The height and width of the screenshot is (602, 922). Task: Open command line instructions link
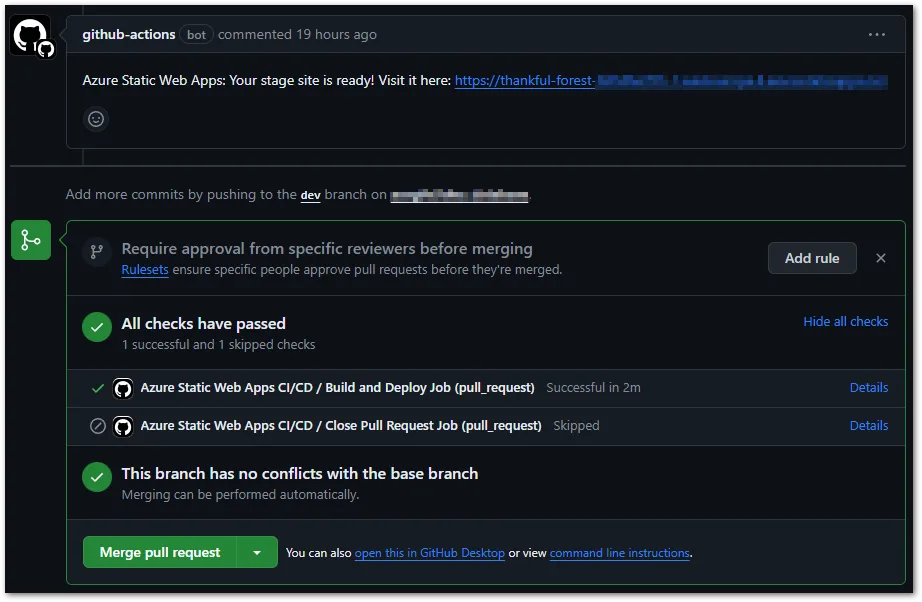(x=619, y=553)
